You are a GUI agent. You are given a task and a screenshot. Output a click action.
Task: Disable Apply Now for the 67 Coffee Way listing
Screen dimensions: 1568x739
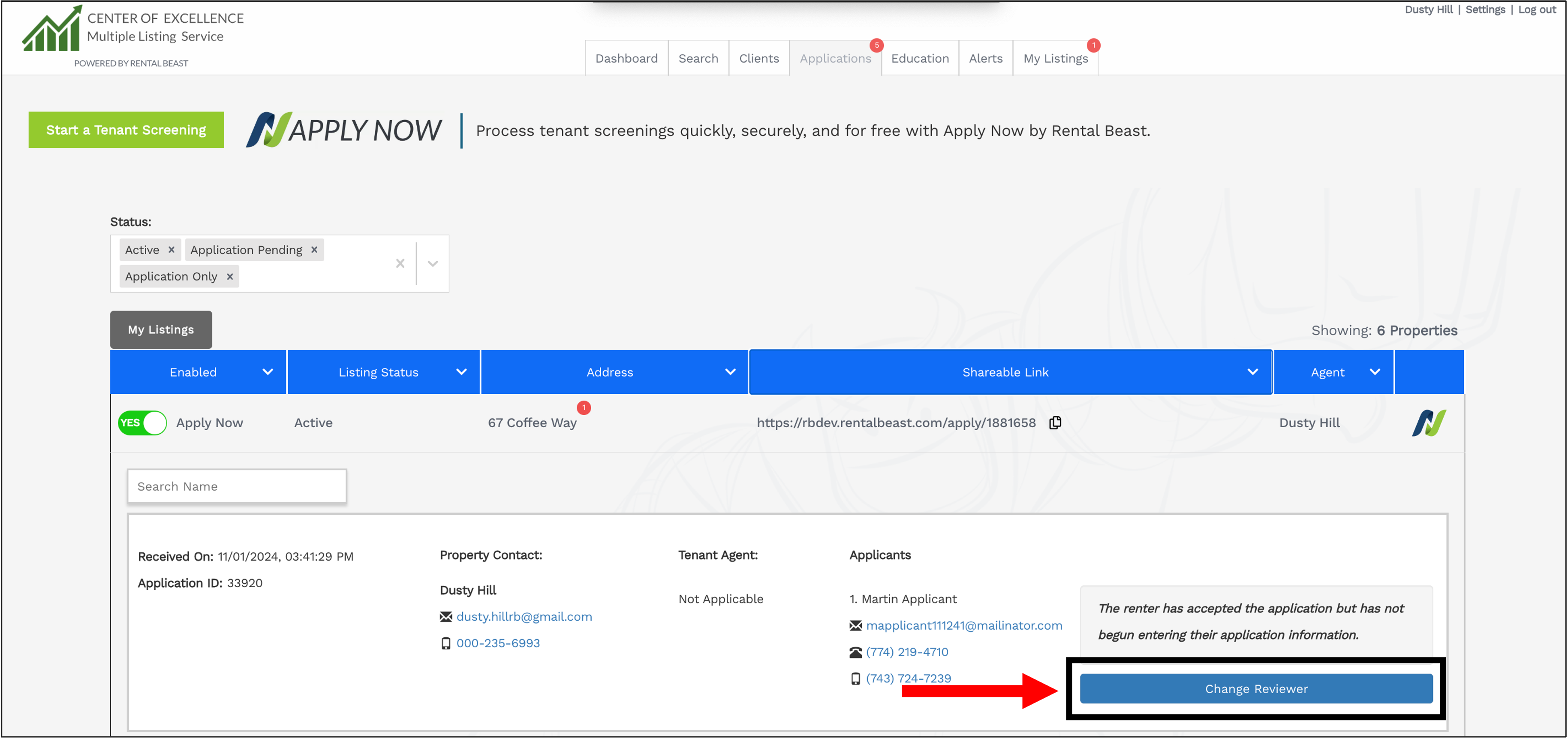coord(142,422)
